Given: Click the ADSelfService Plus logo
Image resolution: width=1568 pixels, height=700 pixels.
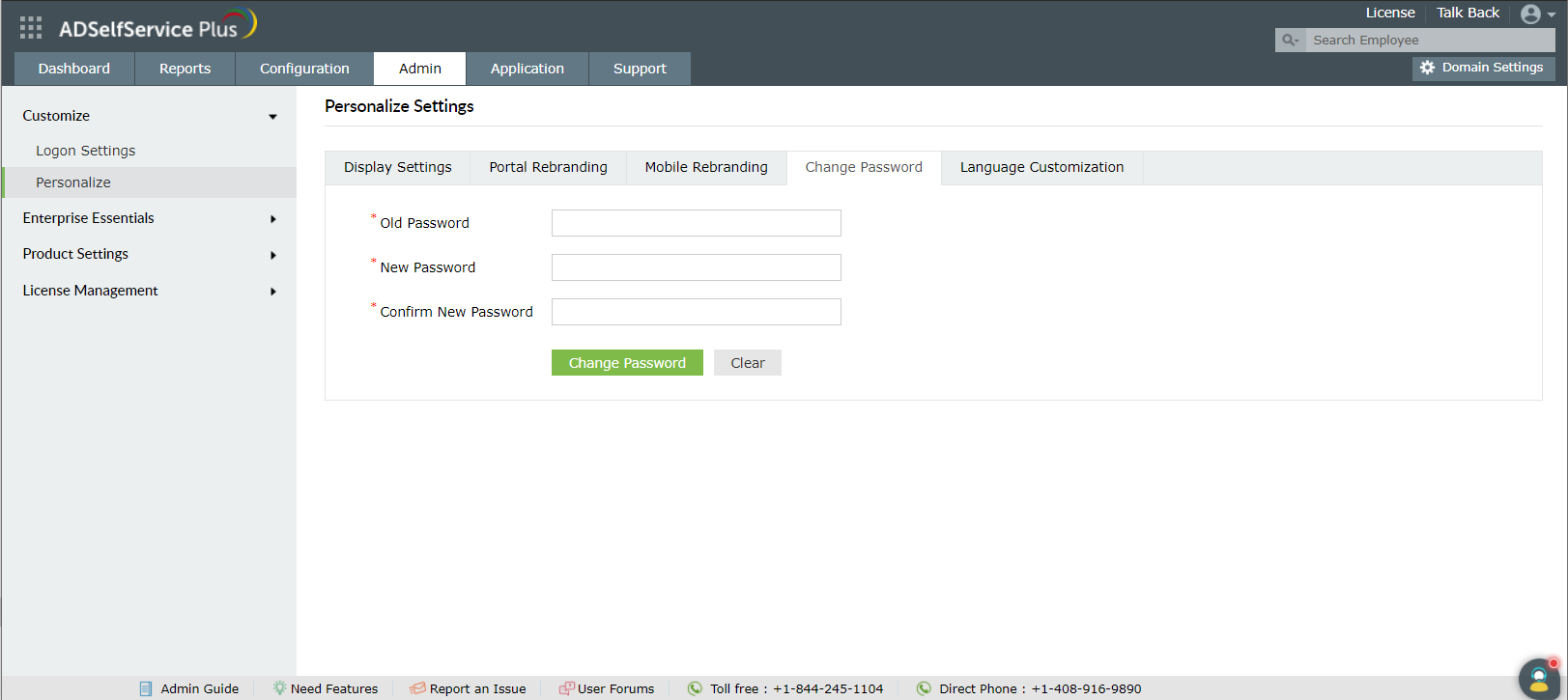Looking at the screenshot, I should point(158,25).
